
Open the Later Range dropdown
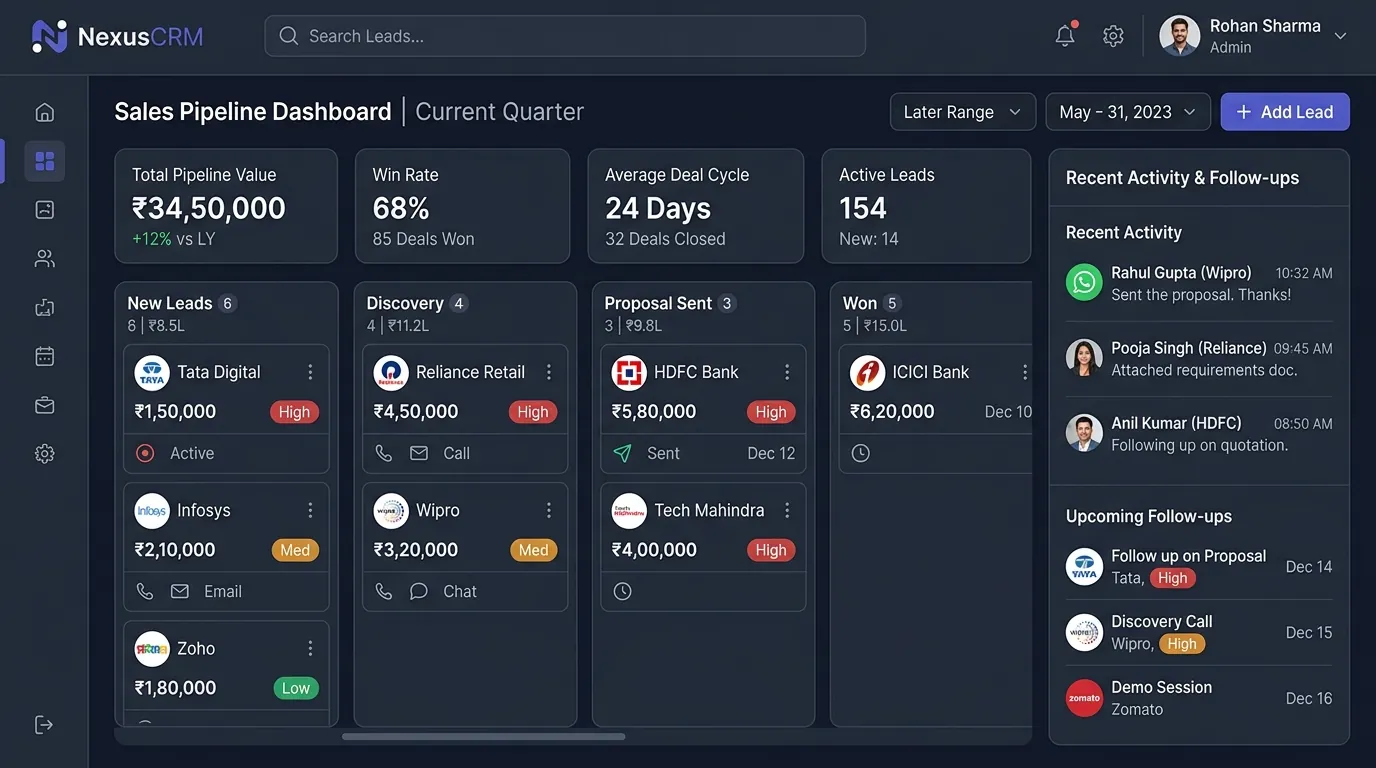click(x=961, y=112)
